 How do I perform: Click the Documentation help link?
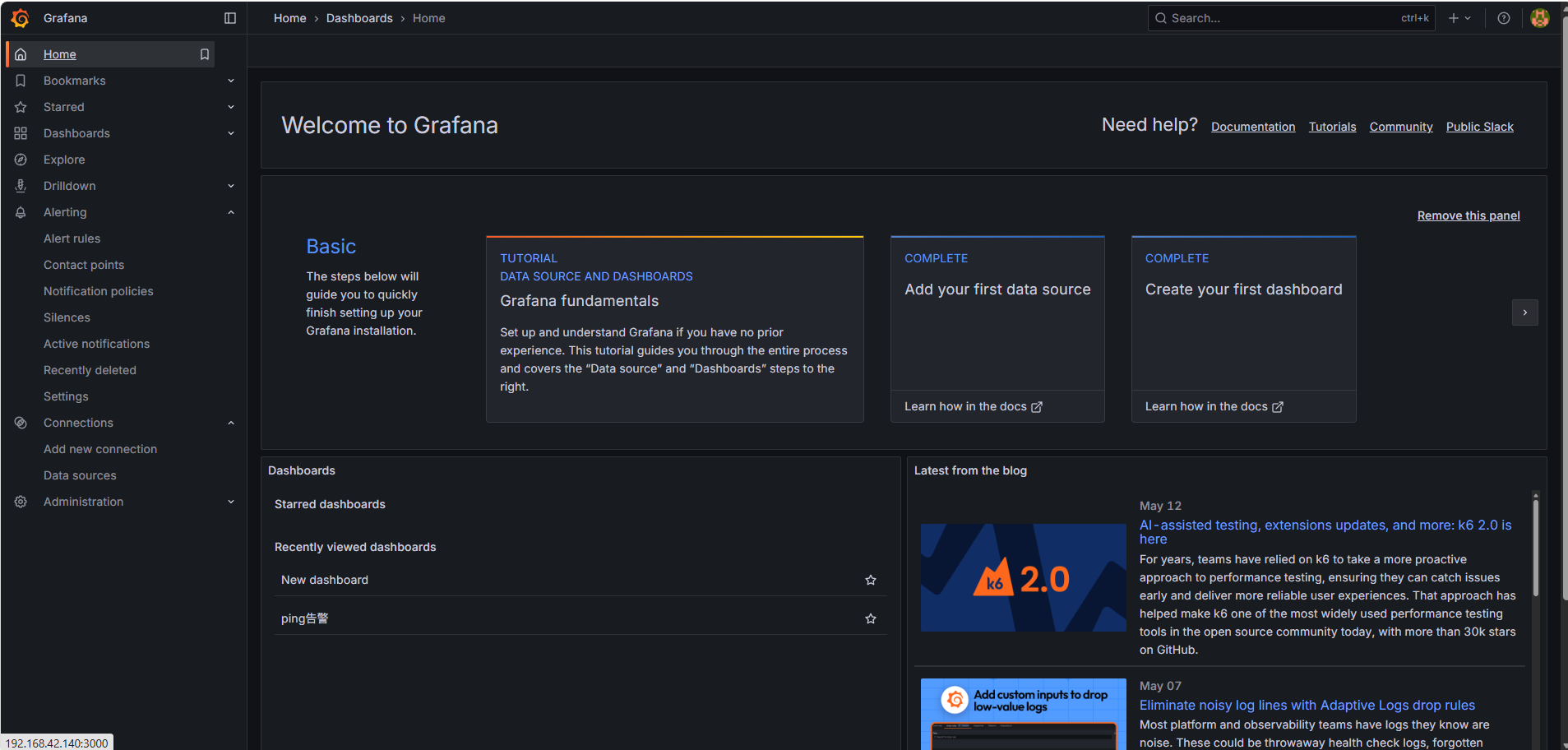pos(1253,127)
